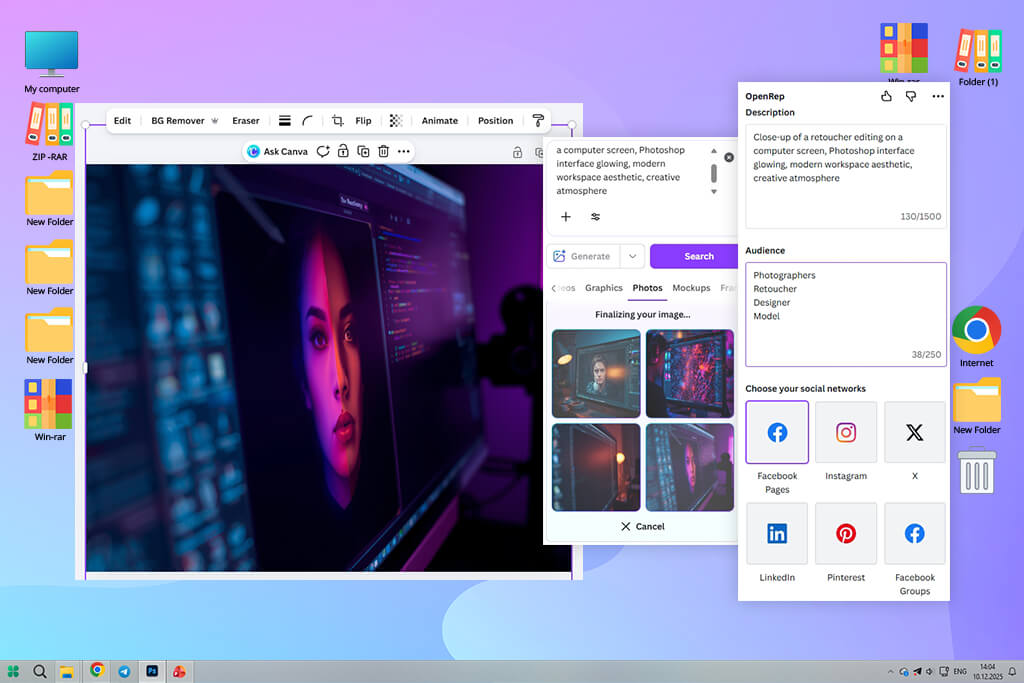1024x683 pixels.
Task: Select LinkedIn network
Action: click(x=777, y=533)
